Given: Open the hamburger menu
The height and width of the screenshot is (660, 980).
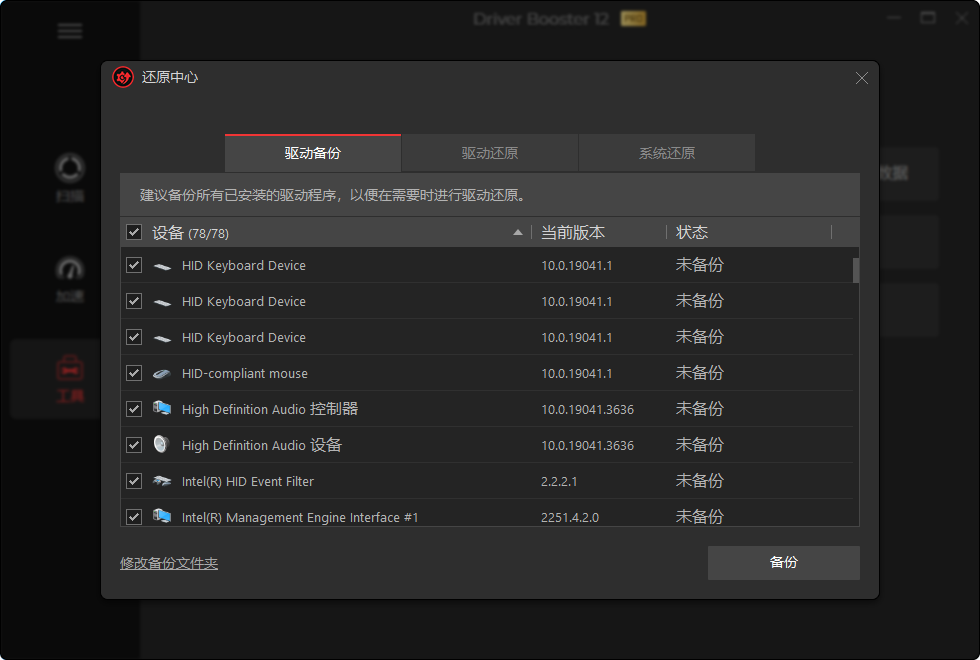Looking at the screenshot, I should click(x=70, y=31).
